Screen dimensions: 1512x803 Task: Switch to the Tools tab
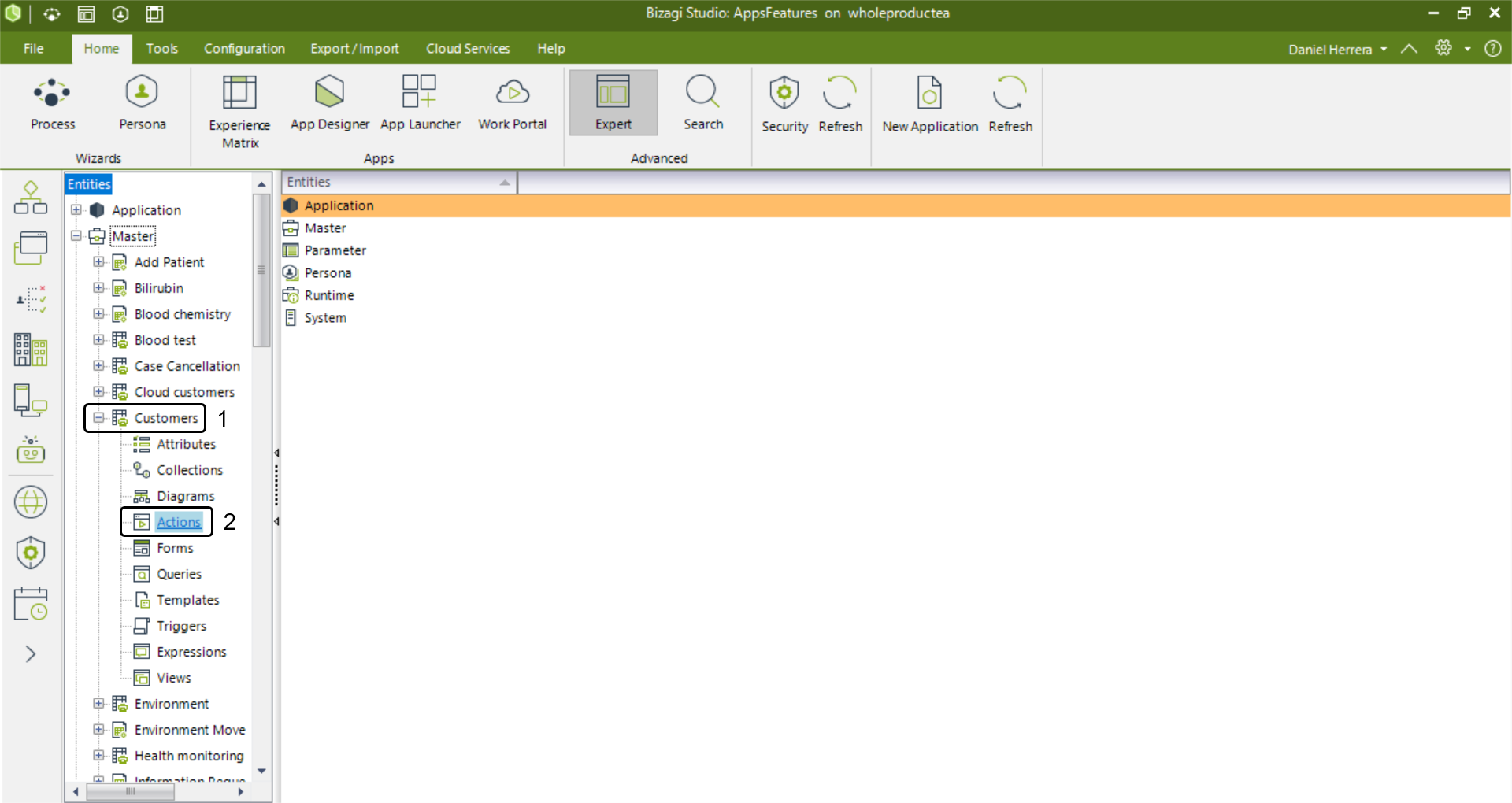pos(162,48)
